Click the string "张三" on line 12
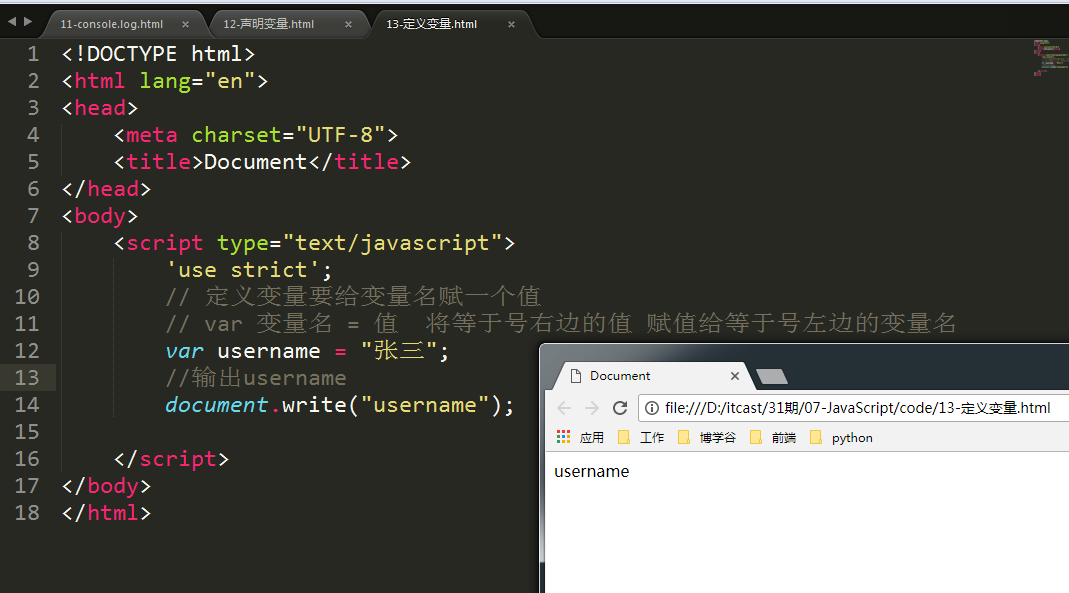Viewport: 1069px width, 593px height. (399, 351)
